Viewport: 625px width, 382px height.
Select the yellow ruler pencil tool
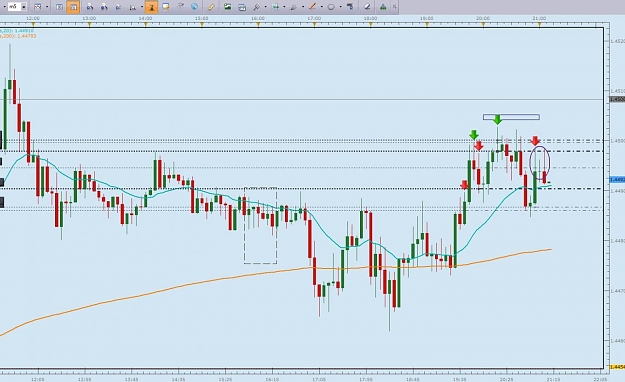(x=211, y=7)
